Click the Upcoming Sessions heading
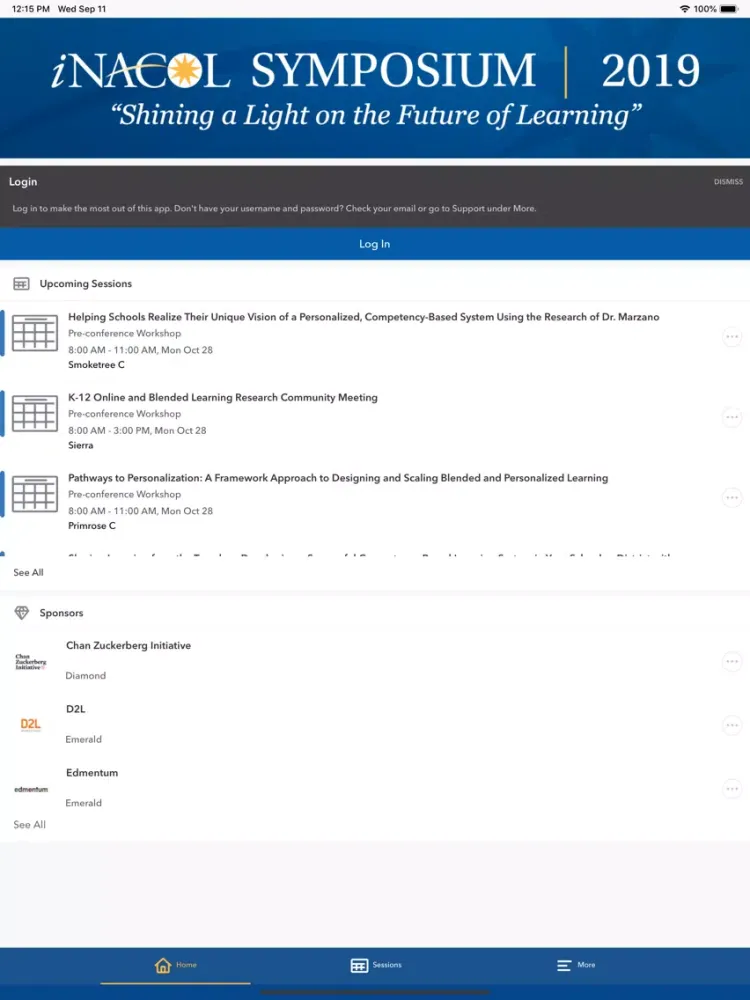 85,284
